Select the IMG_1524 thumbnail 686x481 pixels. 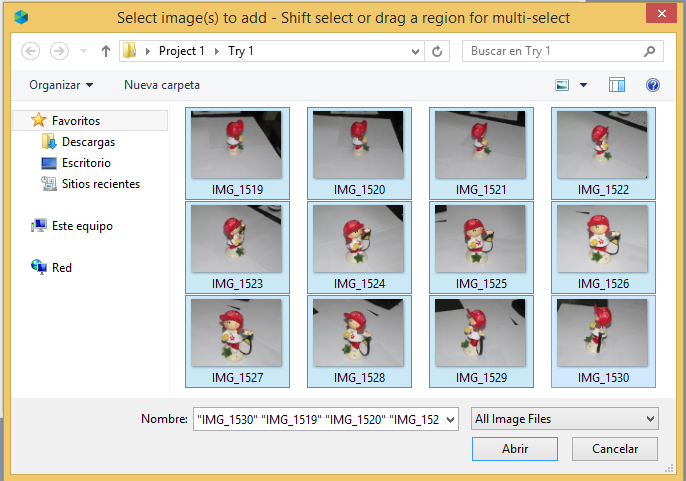point(359,247)
